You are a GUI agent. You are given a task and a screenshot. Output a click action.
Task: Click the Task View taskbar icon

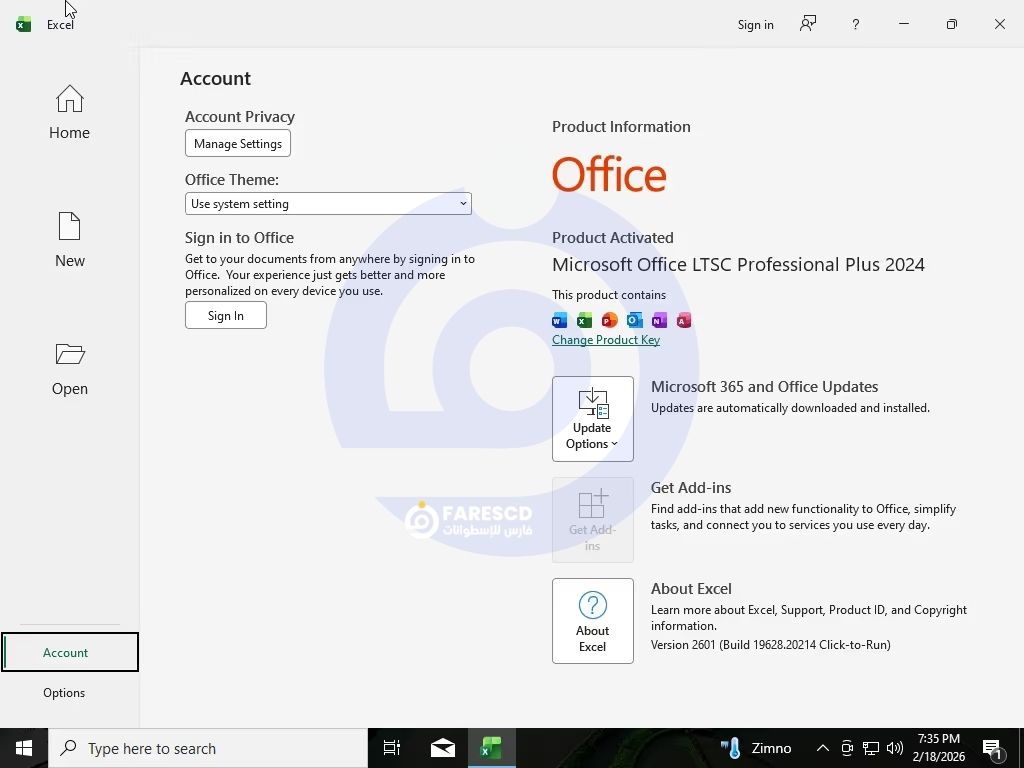[x=392, y=748]
